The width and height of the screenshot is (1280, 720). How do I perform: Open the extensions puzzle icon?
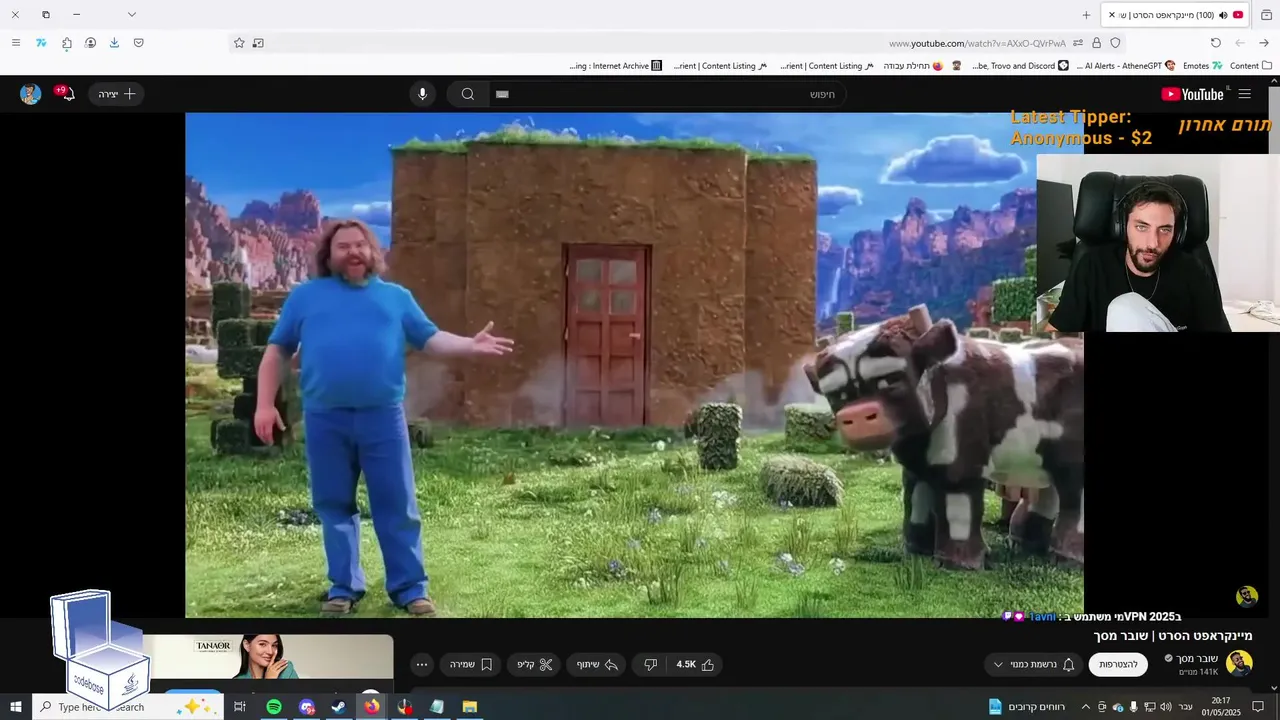(x=66, y=43)
